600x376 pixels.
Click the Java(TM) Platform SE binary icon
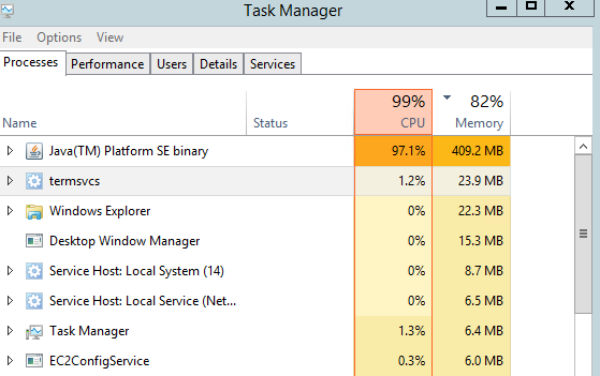click(x=34, y=151)
